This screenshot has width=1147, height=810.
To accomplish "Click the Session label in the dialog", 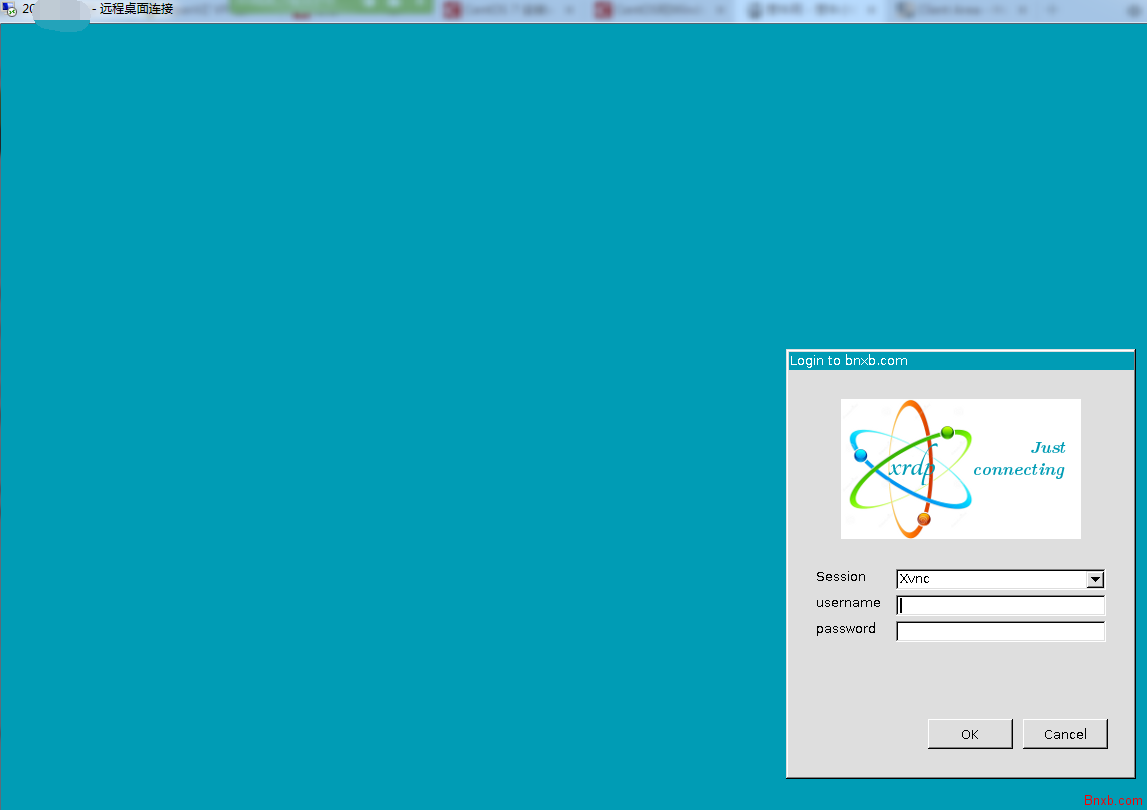I will click(840, 577).
